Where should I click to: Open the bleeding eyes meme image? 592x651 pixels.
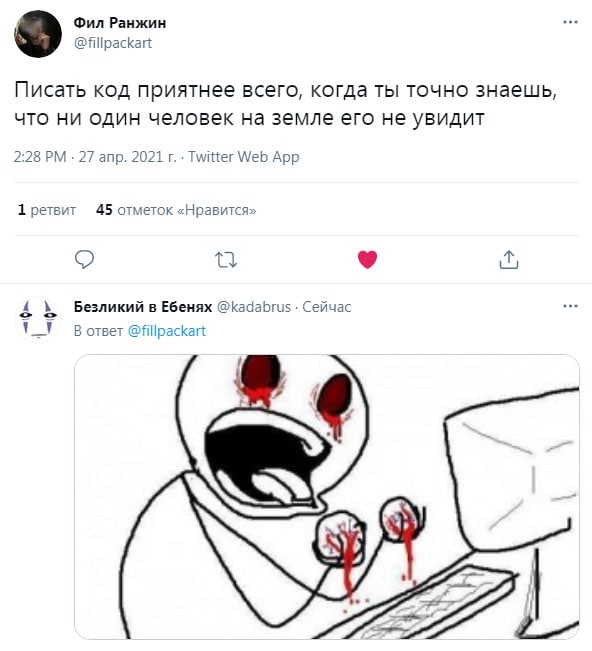point(327,497)
